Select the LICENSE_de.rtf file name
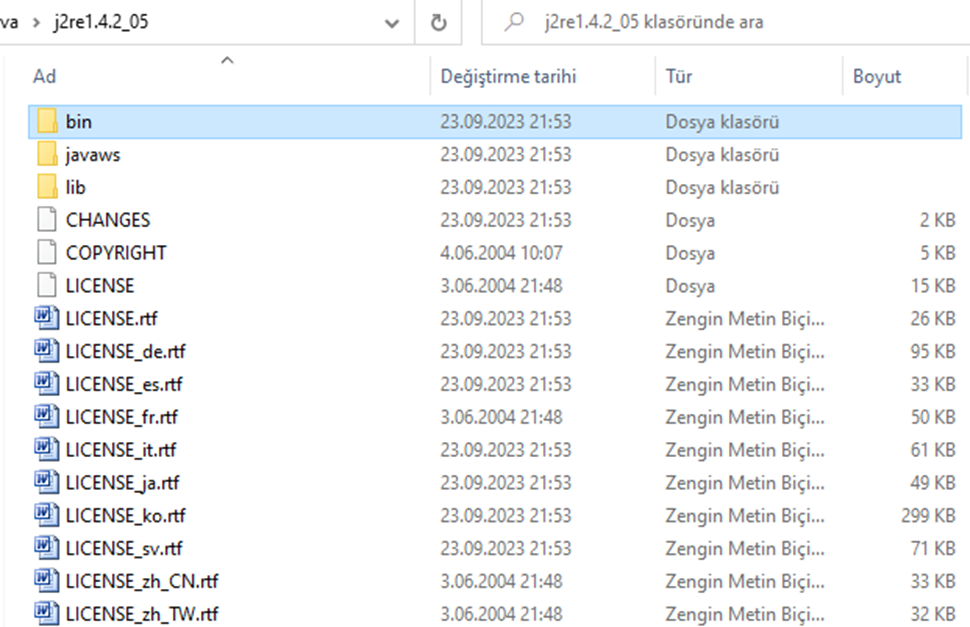The width and height of the screenshot is (970, 627). (126, 351)
